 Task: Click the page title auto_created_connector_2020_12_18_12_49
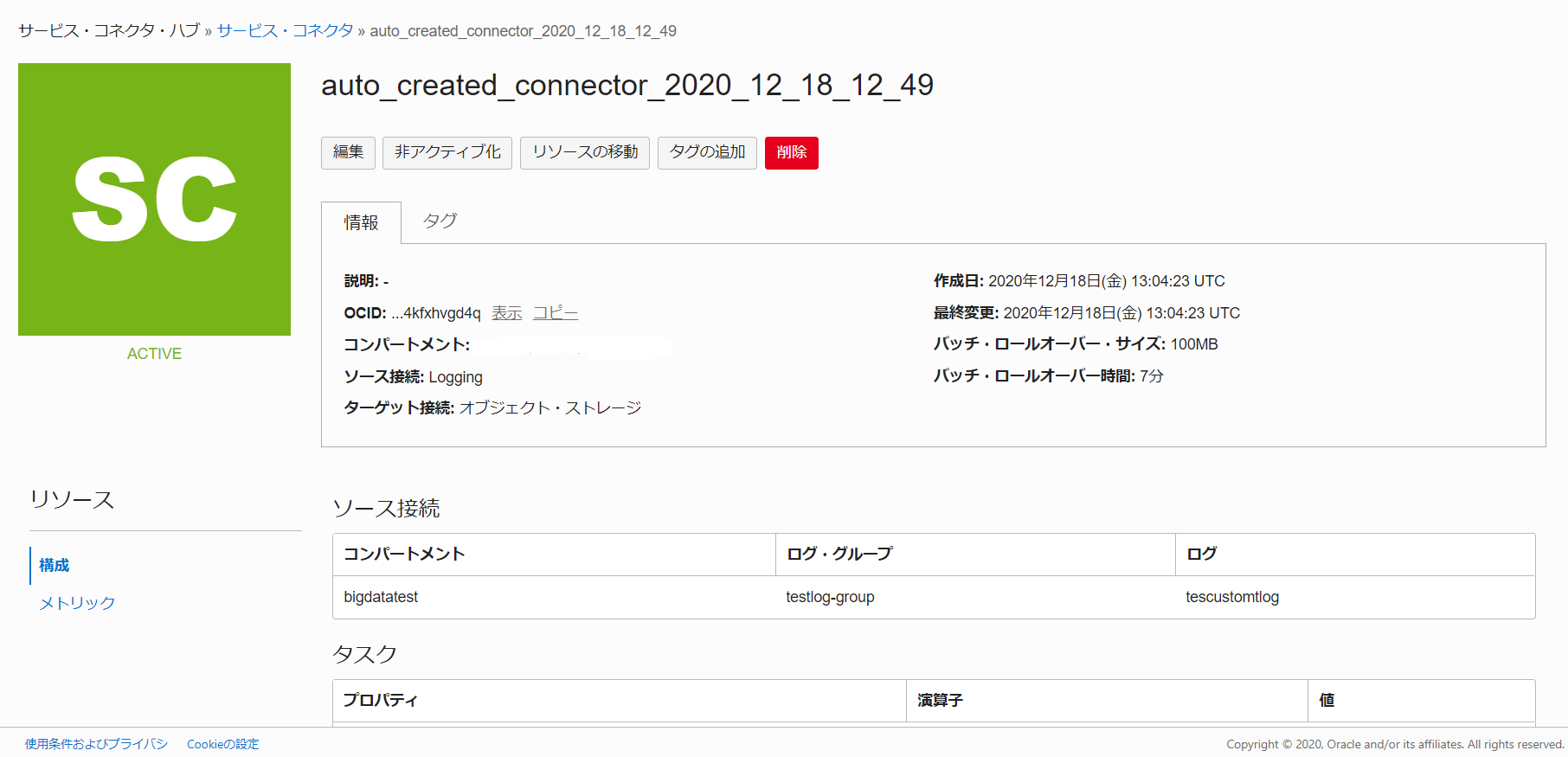coord(627,85)
